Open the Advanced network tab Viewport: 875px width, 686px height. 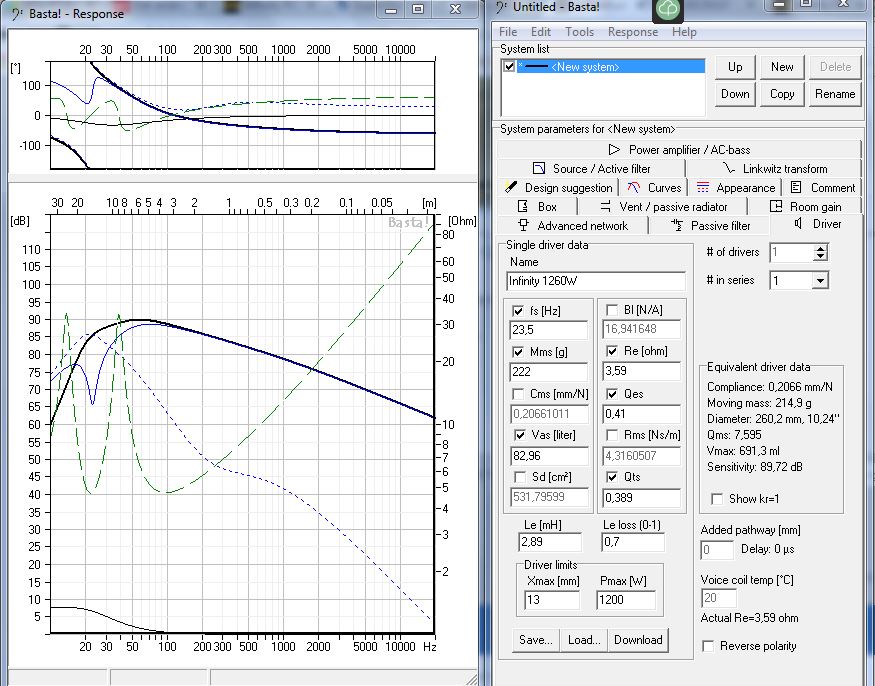pyautogui.click(x=573, y=226)
